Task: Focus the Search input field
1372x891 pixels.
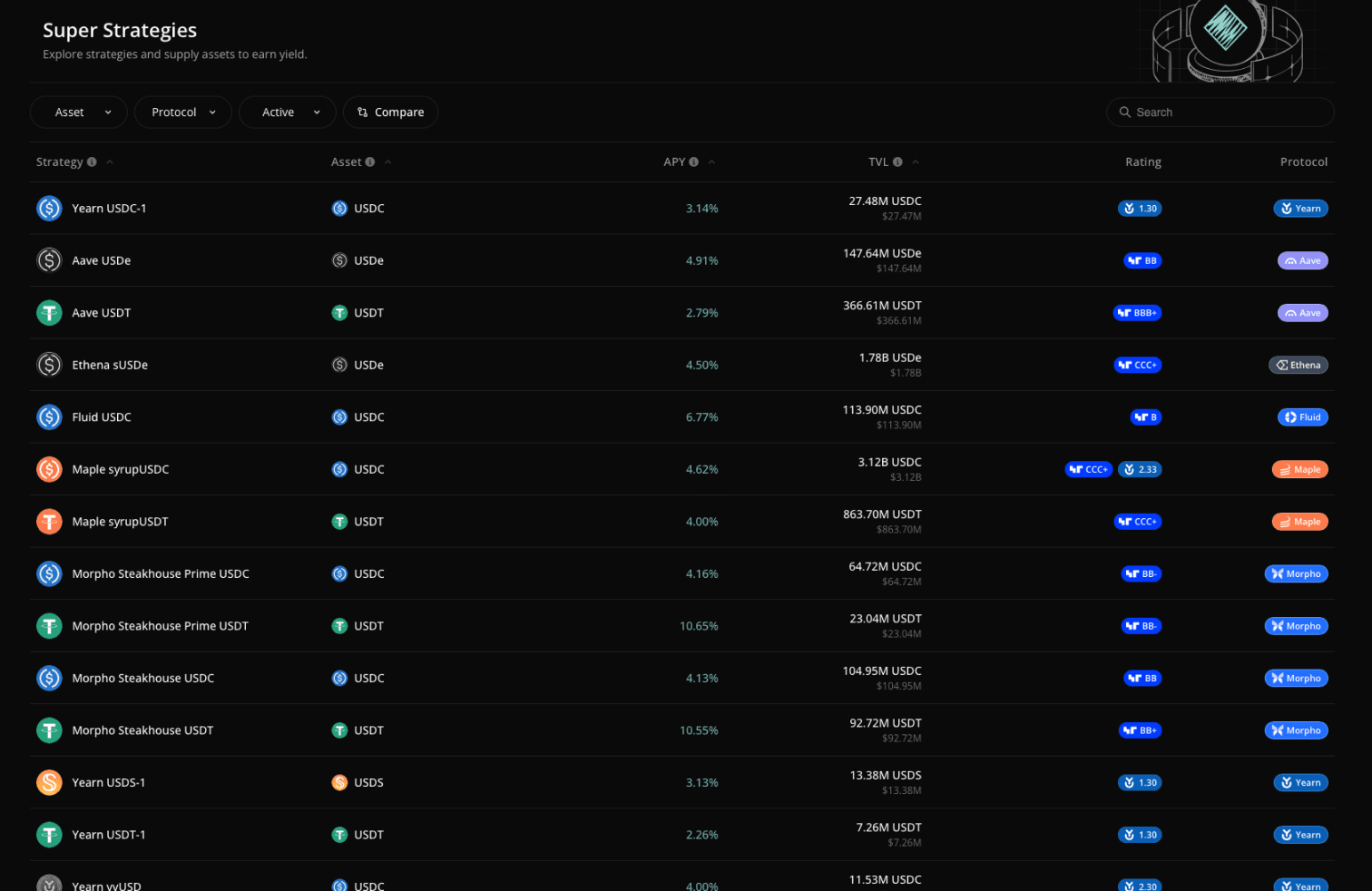Action: (x=1220, y=113)
